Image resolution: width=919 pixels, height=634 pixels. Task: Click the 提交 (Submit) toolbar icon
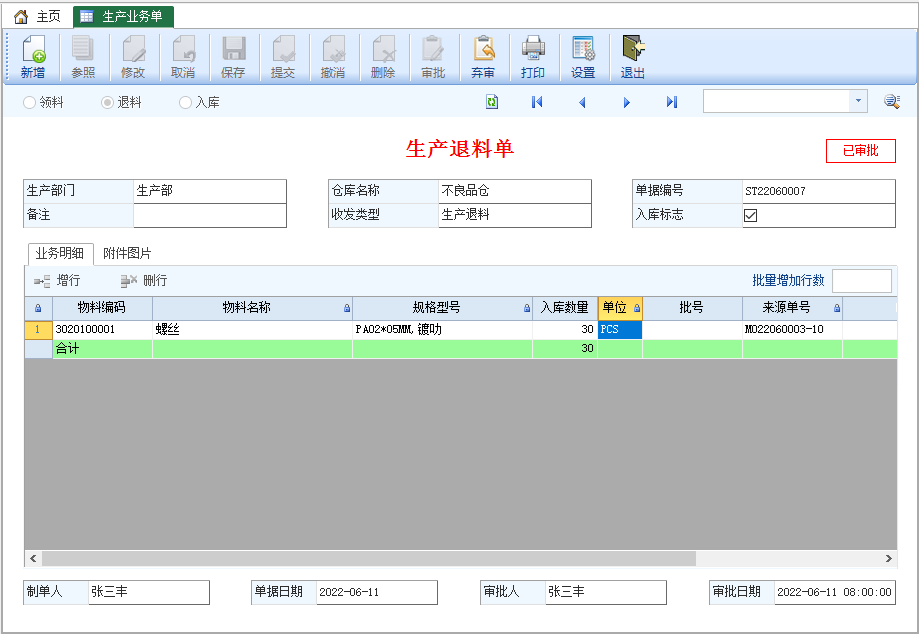[283, 49]
